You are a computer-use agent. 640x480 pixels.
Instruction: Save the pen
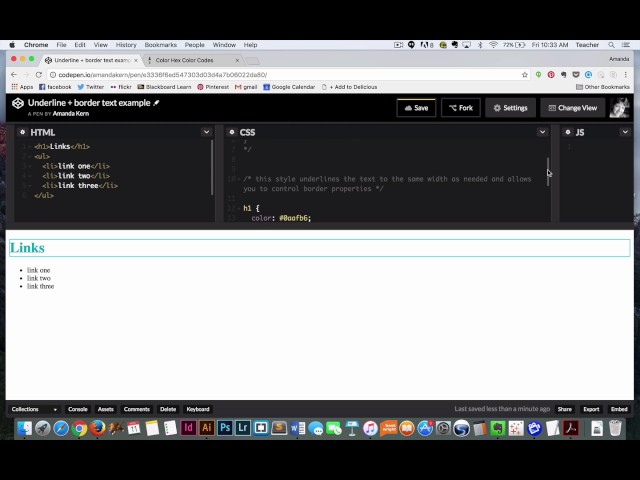pos(416,108)
